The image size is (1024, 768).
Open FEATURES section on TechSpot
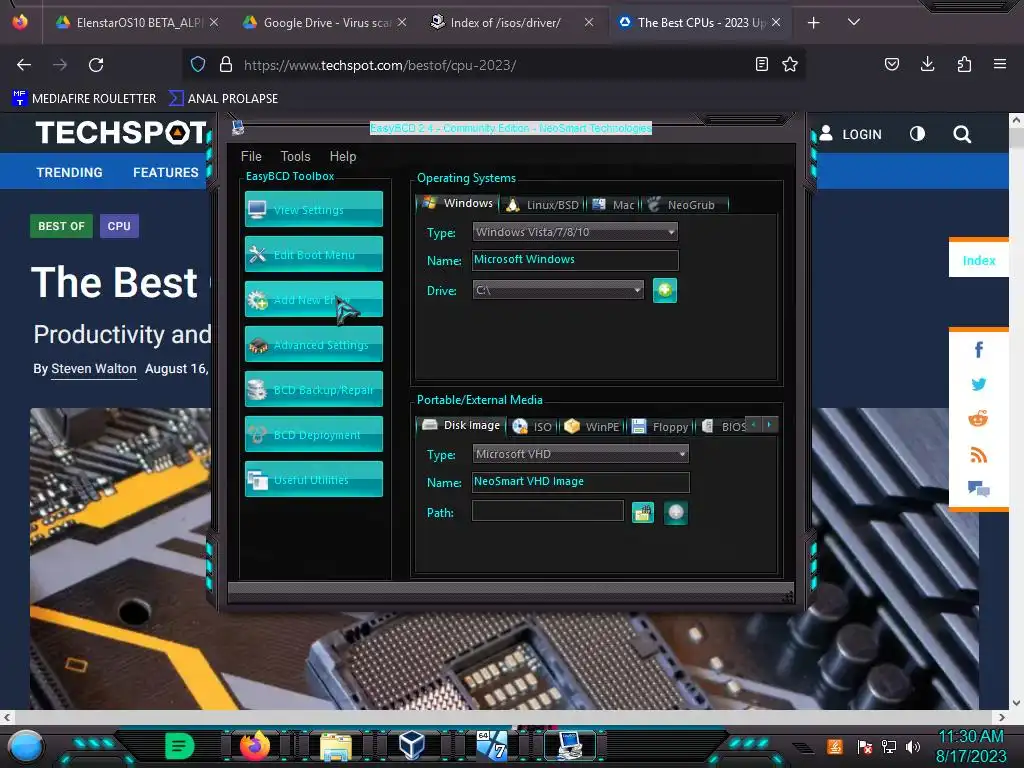click(166, 172)
